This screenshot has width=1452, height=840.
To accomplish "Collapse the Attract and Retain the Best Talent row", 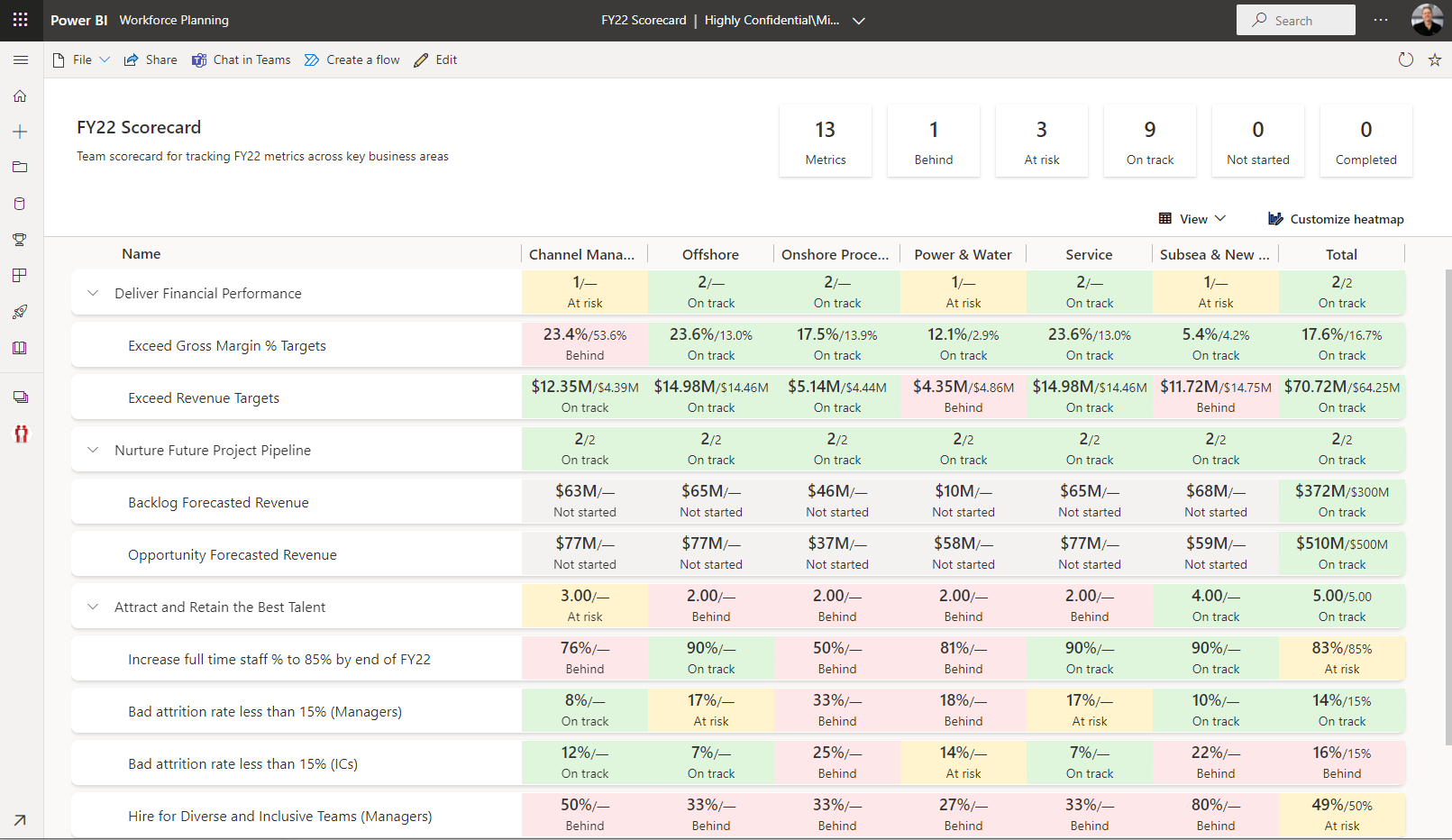I will coord(93,607).
